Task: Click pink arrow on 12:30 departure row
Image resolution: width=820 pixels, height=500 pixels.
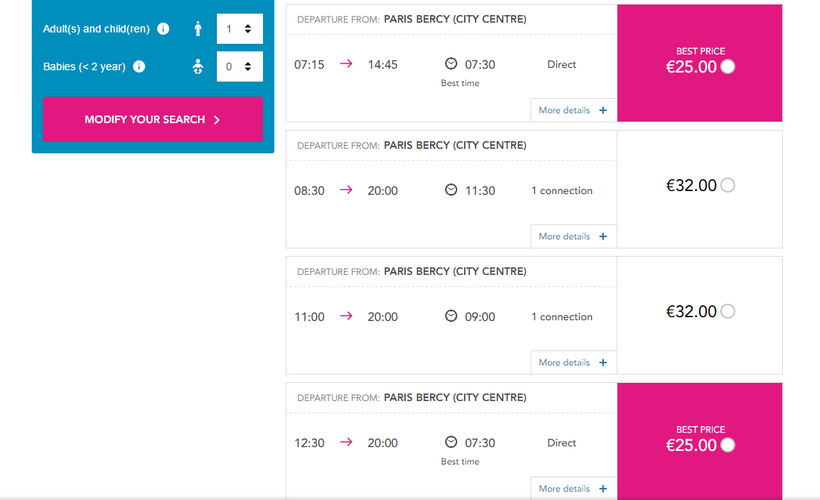Action: pyautogui.click(x=346, y=442)
